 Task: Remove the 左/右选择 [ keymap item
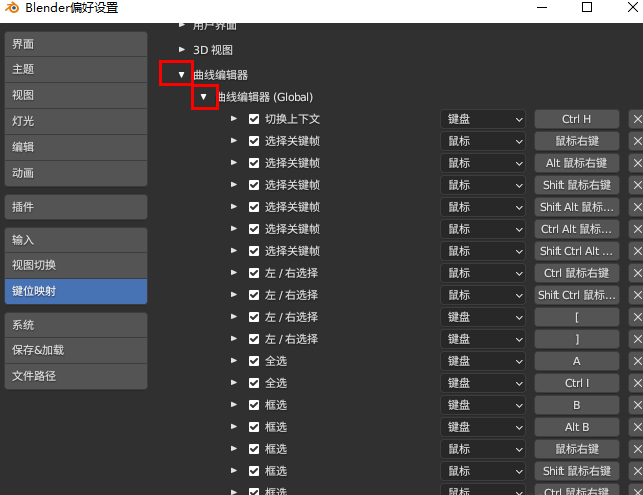click(637, 317)
